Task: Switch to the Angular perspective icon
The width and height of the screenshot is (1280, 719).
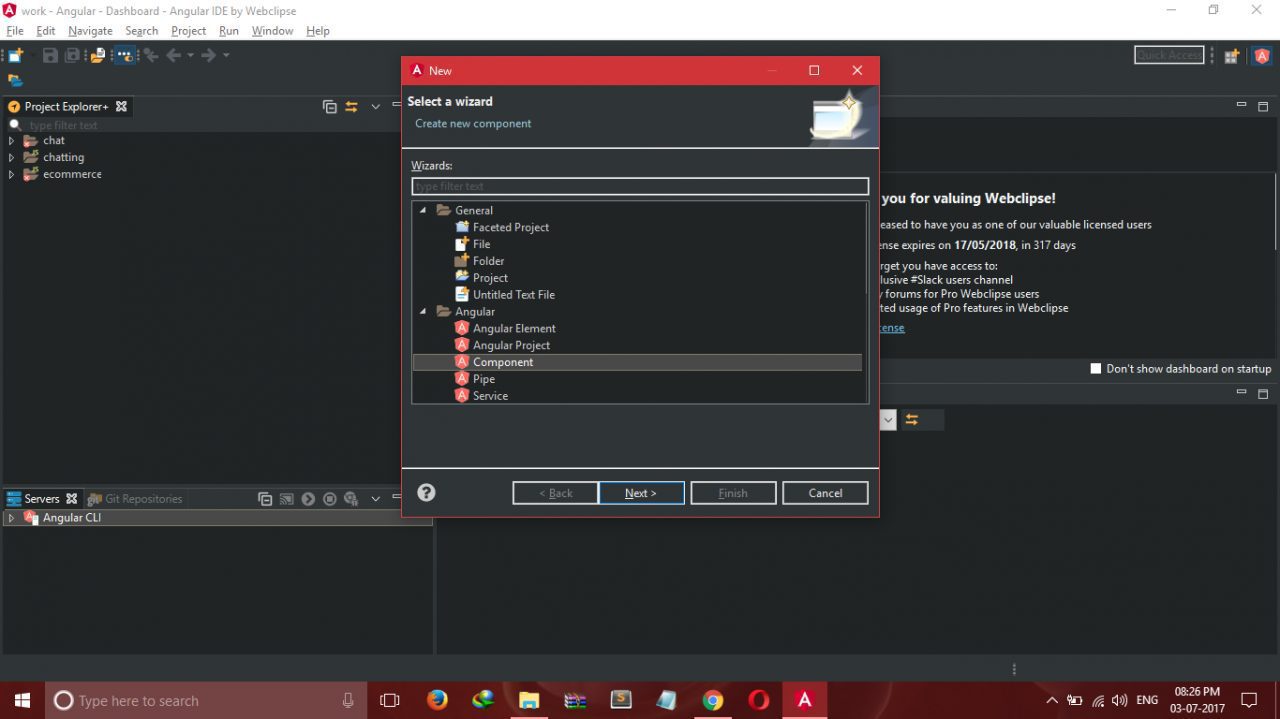Action: (1262, 56)
